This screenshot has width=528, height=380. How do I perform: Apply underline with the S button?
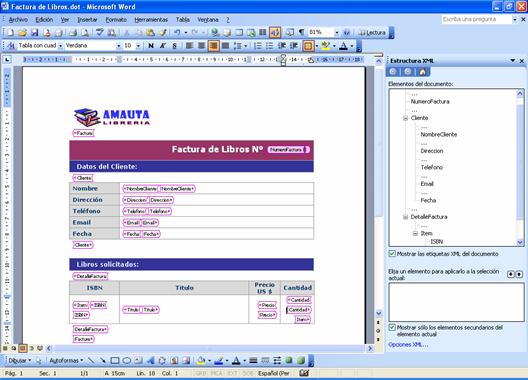(174, 45)
